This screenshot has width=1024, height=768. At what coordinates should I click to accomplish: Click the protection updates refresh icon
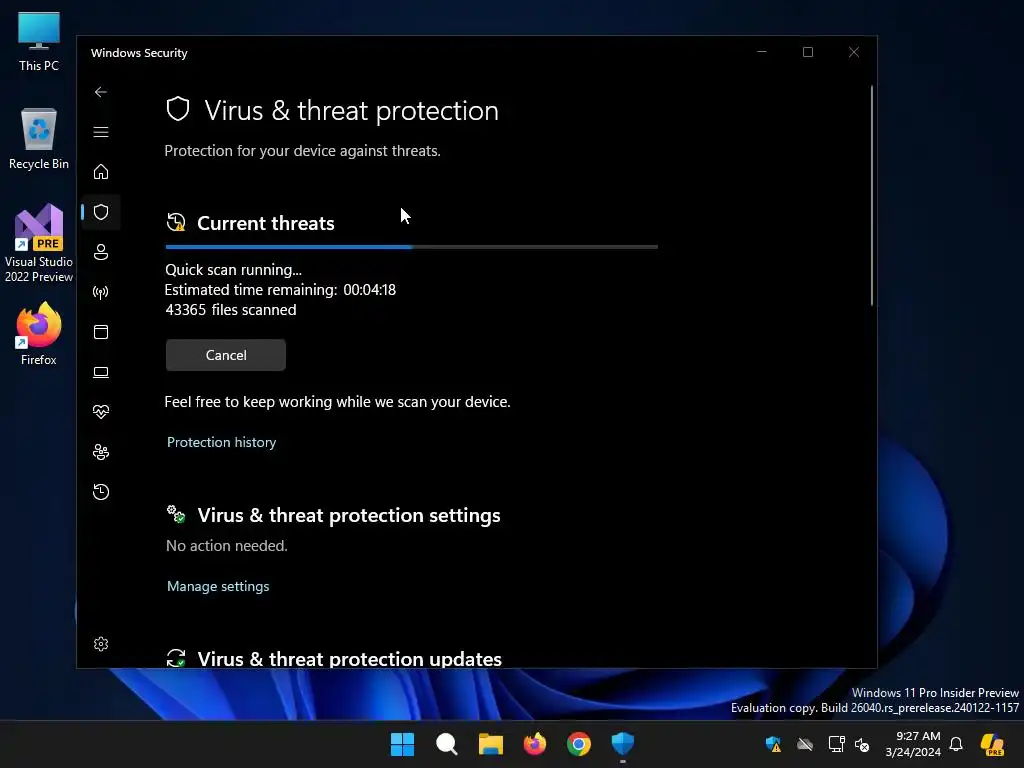tap(176, 658)
